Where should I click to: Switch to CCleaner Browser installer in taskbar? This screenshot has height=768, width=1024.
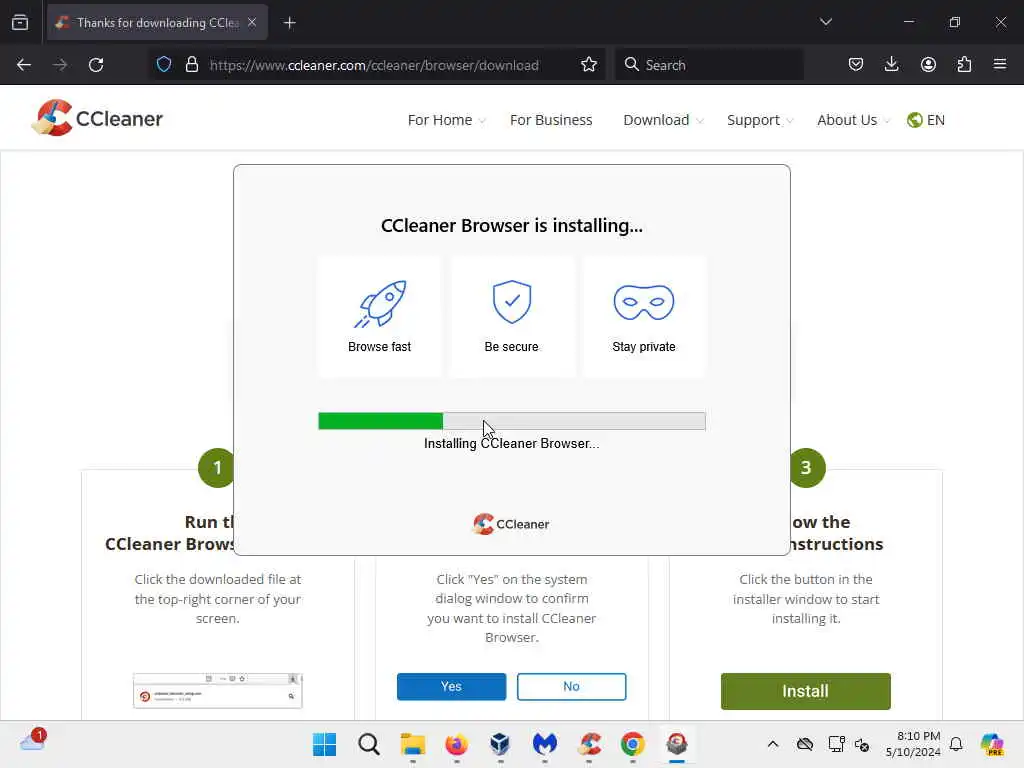coord(677,744)
